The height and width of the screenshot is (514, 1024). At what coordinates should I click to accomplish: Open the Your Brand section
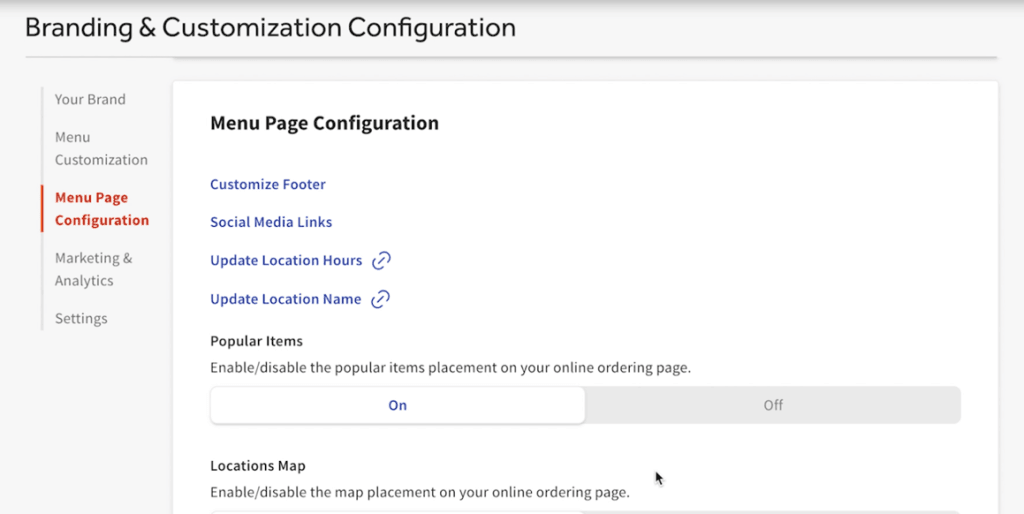tap(90, 99)
